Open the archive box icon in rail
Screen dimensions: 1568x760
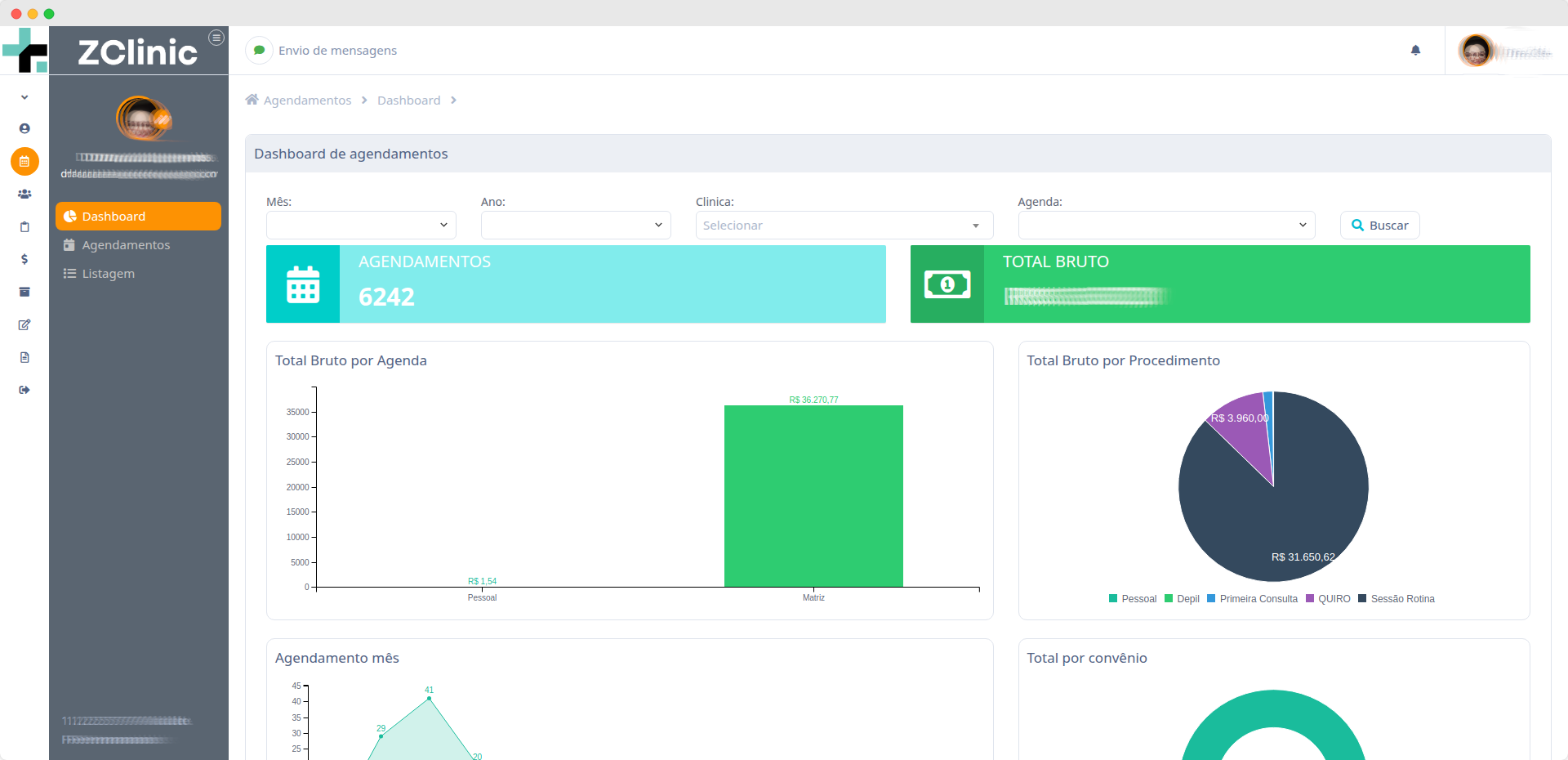click(x=24, y=292)
